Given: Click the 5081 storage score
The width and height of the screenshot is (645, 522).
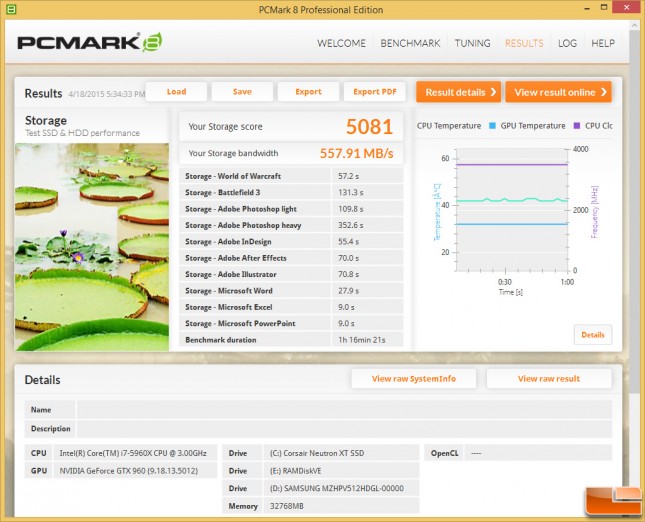Looking at the screenshot, I should pyautogui.click(x=369, y=126).
